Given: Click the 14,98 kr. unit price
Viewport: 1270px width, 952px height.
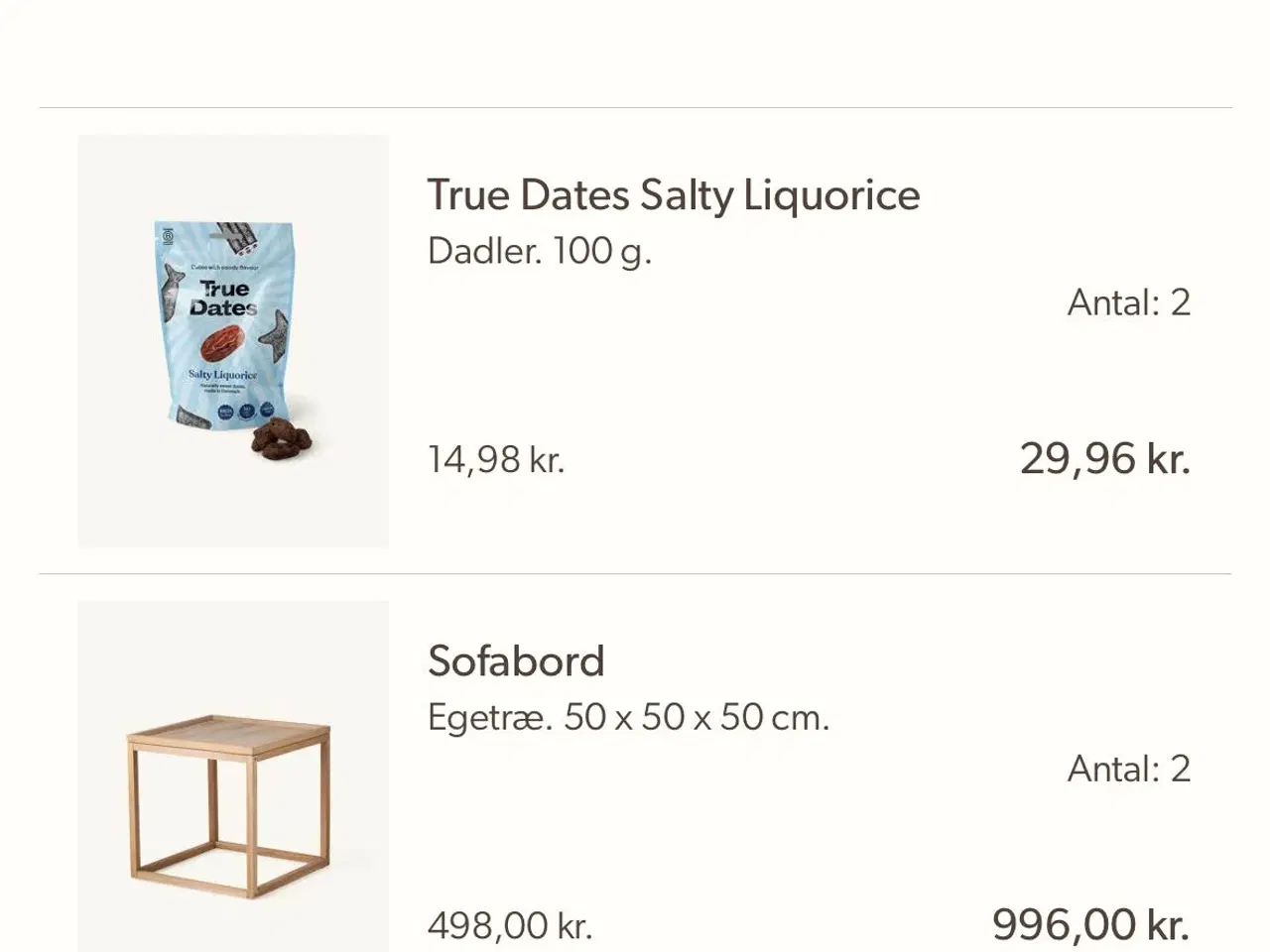Looking at the screenshot, I should click(x=496, y=459).
